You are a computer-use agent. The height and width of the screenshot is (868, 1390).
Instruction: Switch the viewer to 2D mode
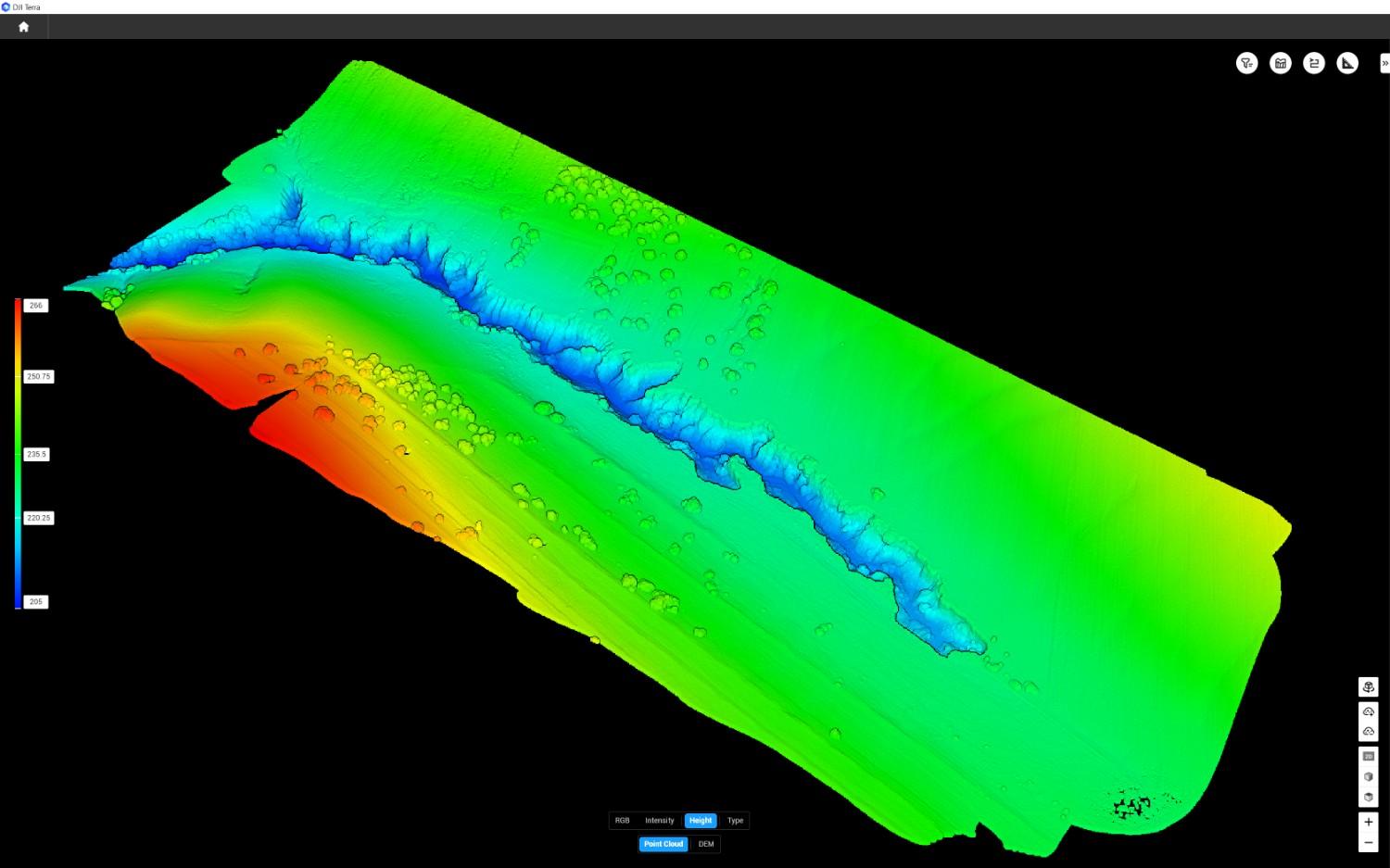pos(1368,756)
